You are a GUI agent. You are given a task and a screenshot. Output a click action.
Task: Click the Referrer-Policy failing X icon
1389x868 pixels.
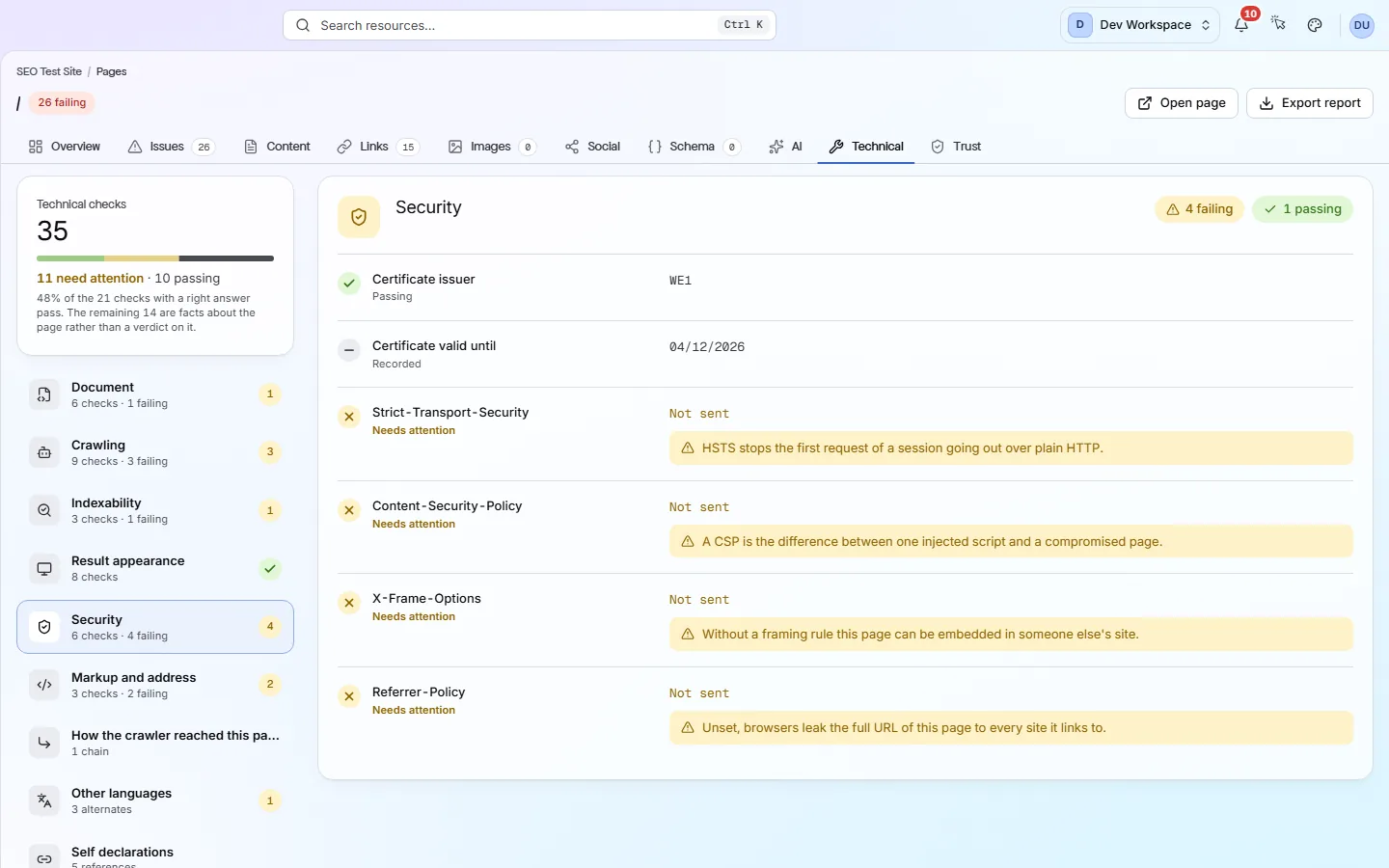coord(349,696)
